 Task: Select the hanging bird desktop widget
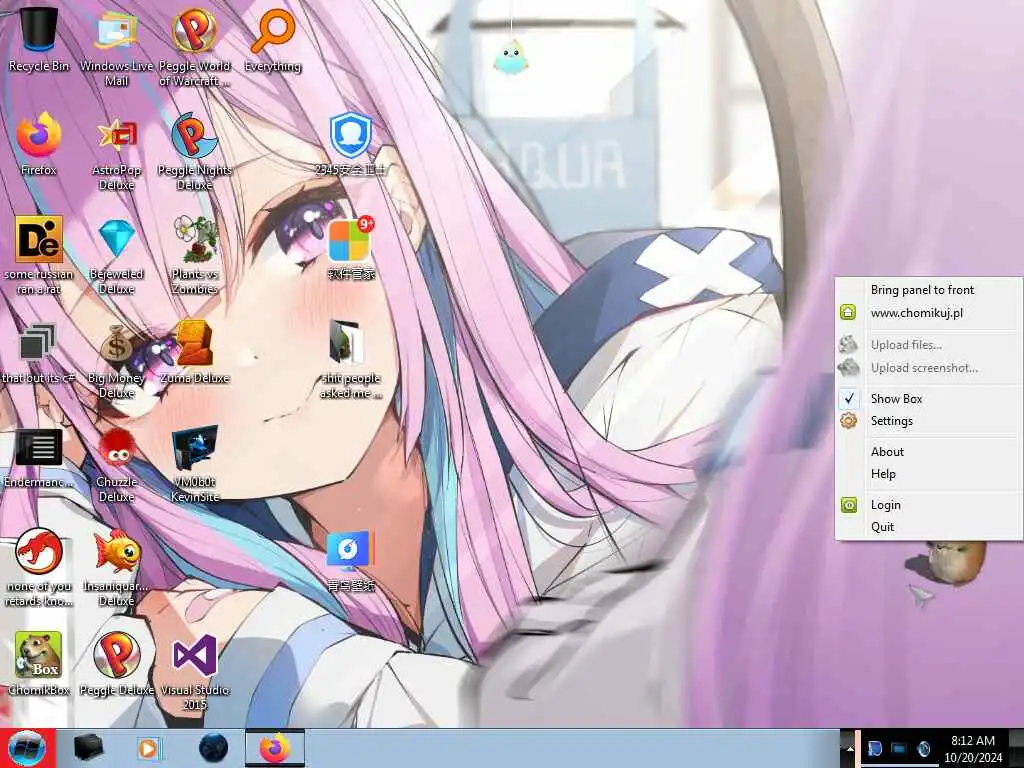[x=511, y=57]
